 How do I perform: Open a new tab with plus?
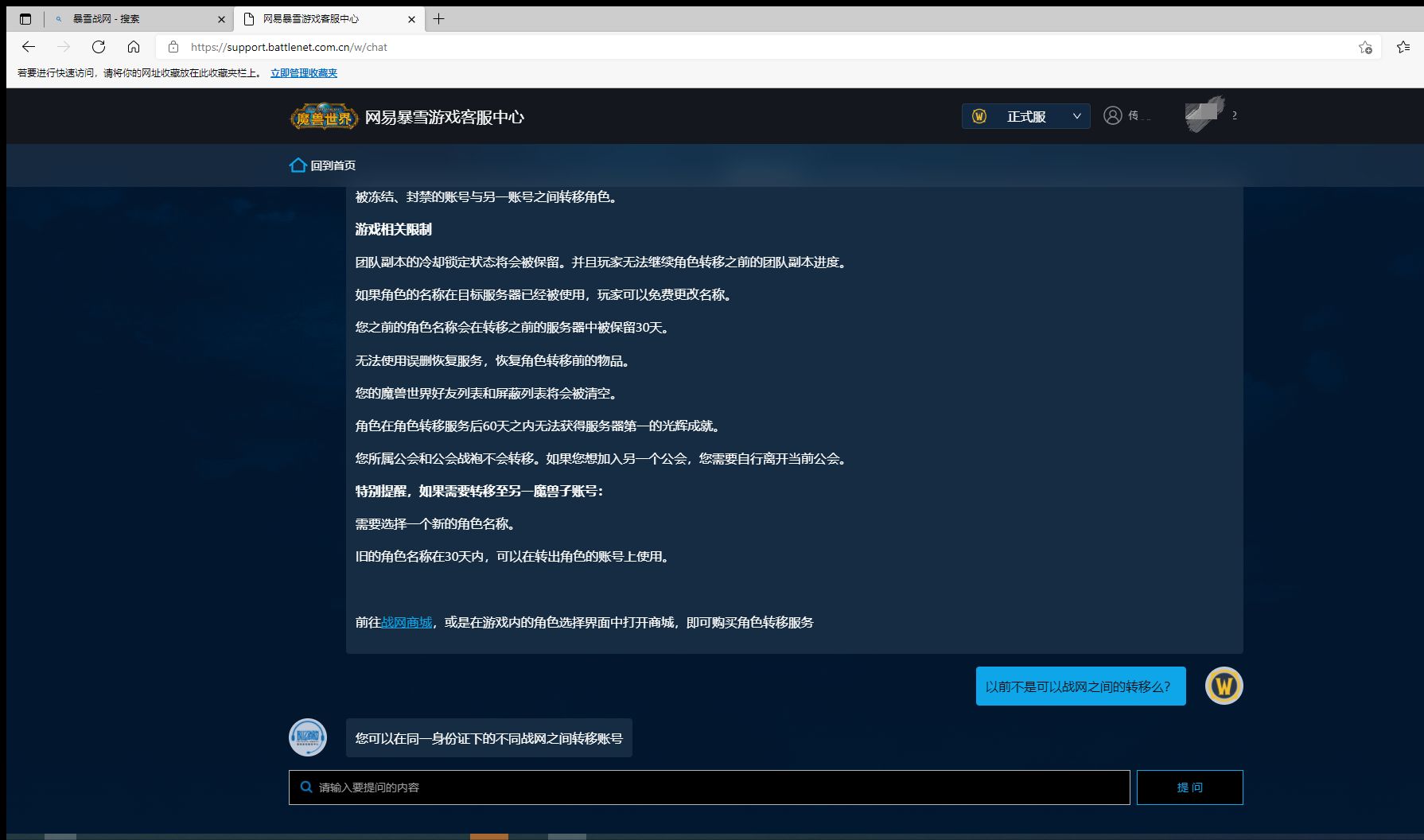(438, 19)
